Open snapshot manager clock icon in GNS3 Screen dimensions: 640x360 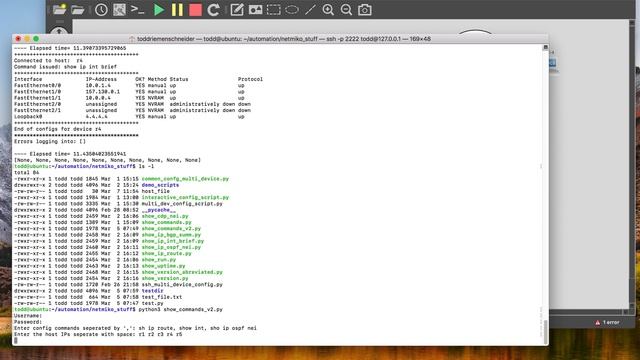101,10
